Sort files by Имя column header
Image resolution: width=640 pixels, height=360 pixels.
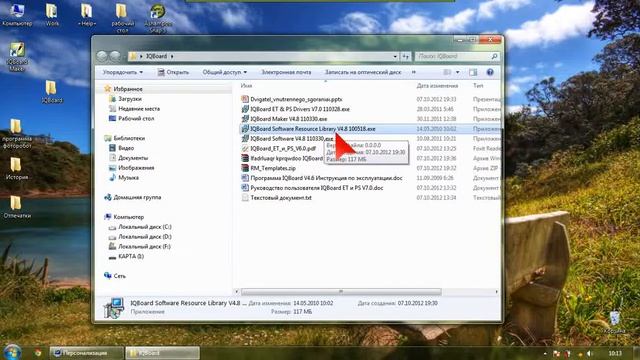click(x=246, y=86)
